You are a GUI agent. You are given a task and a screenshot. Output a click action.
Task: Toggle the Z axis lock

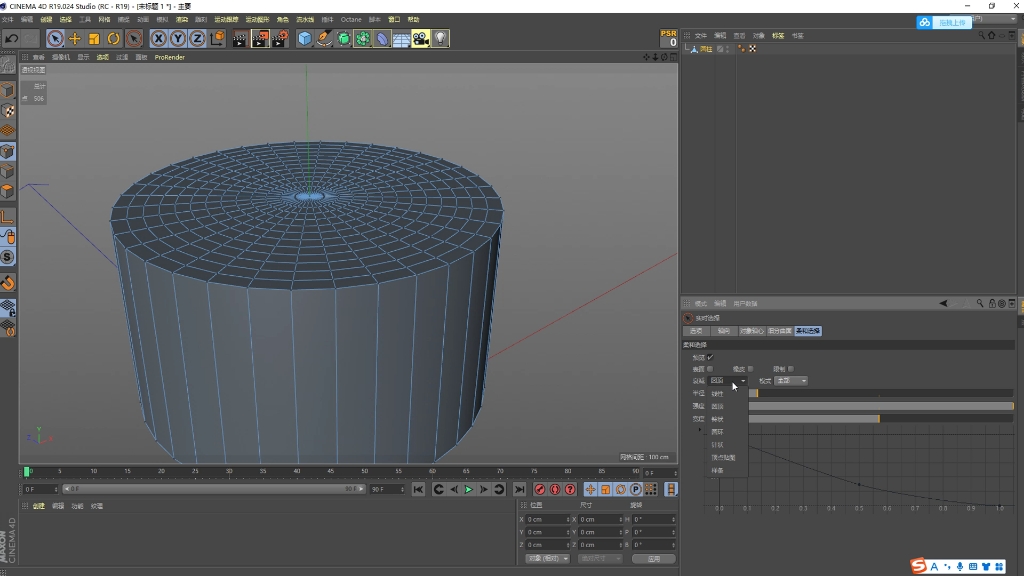197,39
